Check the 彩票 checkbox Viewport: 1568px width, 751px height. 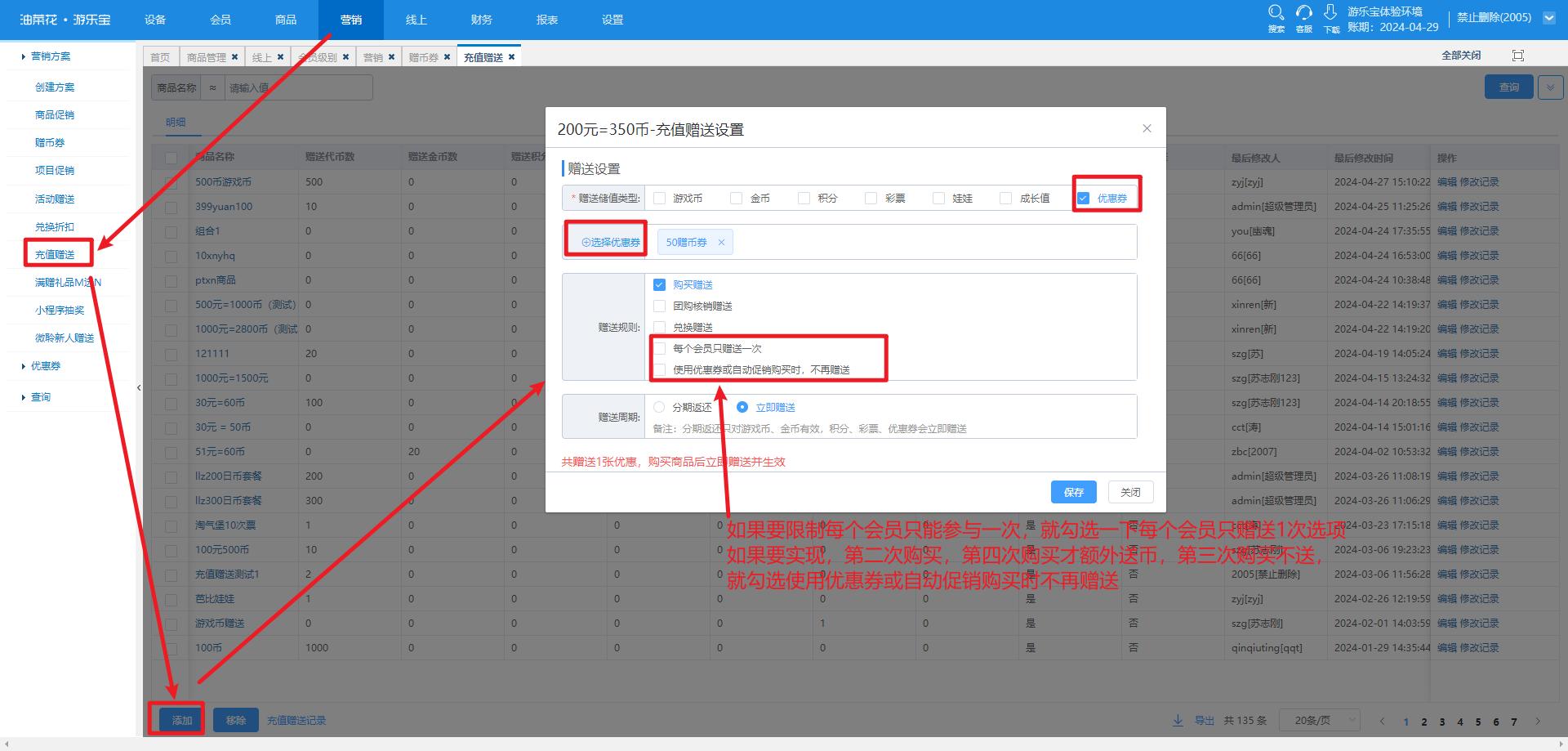(x=871, y=198)
